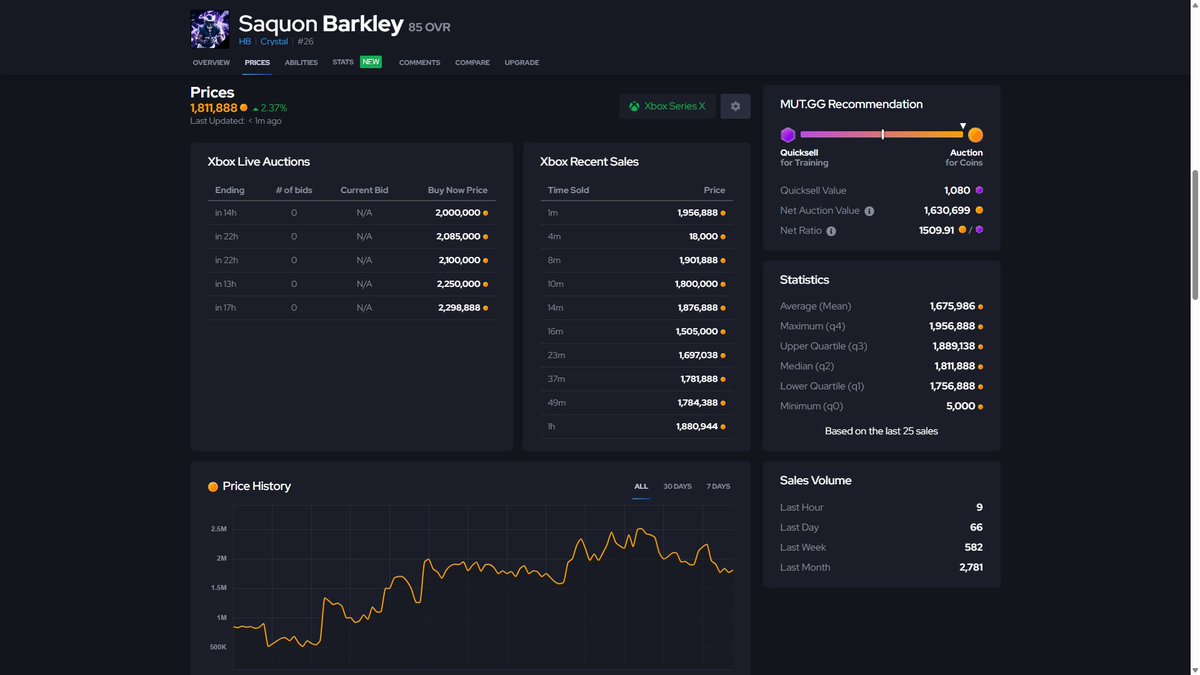Click the coin icon beside 1,956,888 sale
This screenshot has height=675, width=1200.
click(x=723, y=213)
